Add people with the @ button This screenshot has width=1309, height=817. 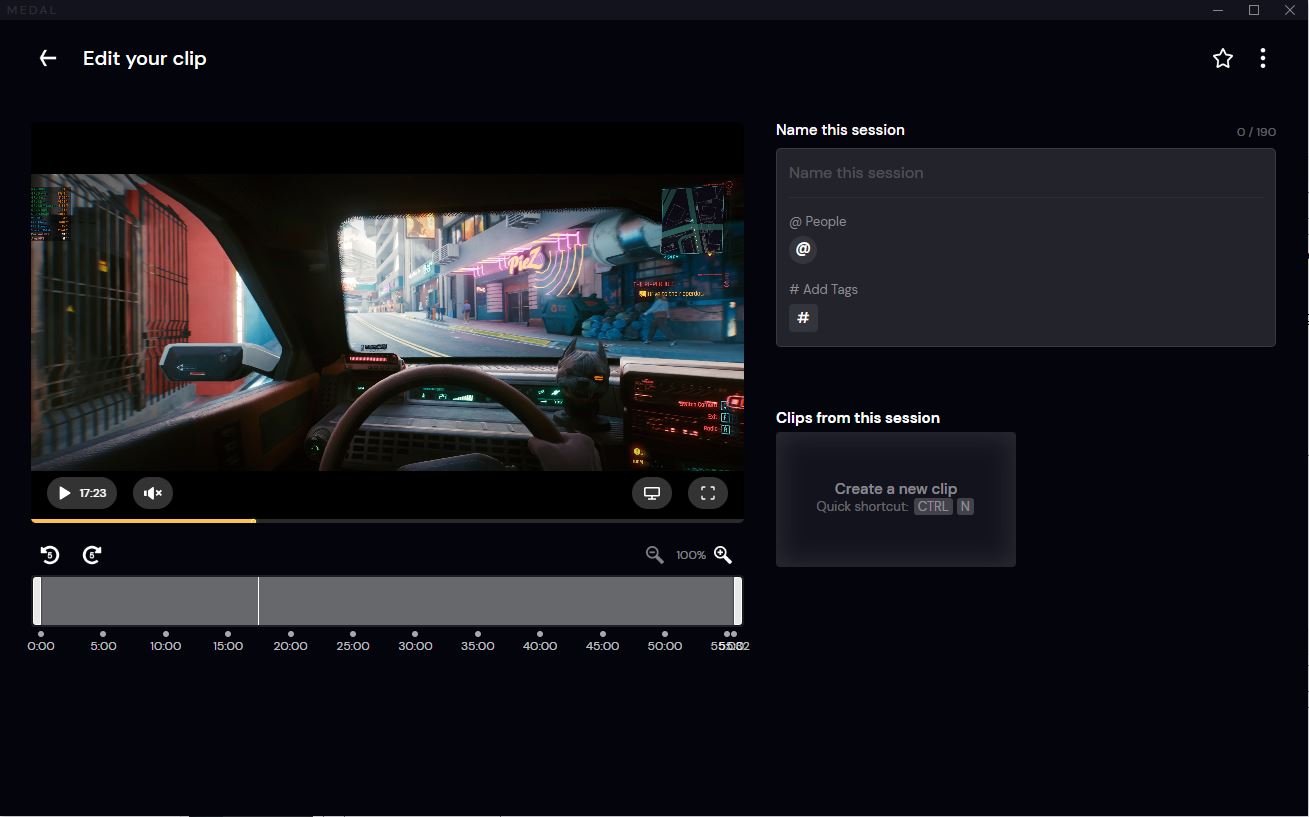click(x=803, y=250)
